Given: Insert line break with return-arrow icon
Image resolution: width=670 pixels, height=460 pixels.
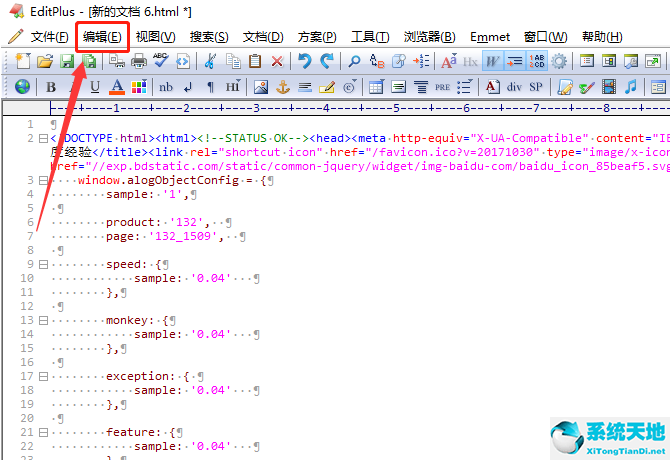Looking at the screenshot, I should [188, 87].
